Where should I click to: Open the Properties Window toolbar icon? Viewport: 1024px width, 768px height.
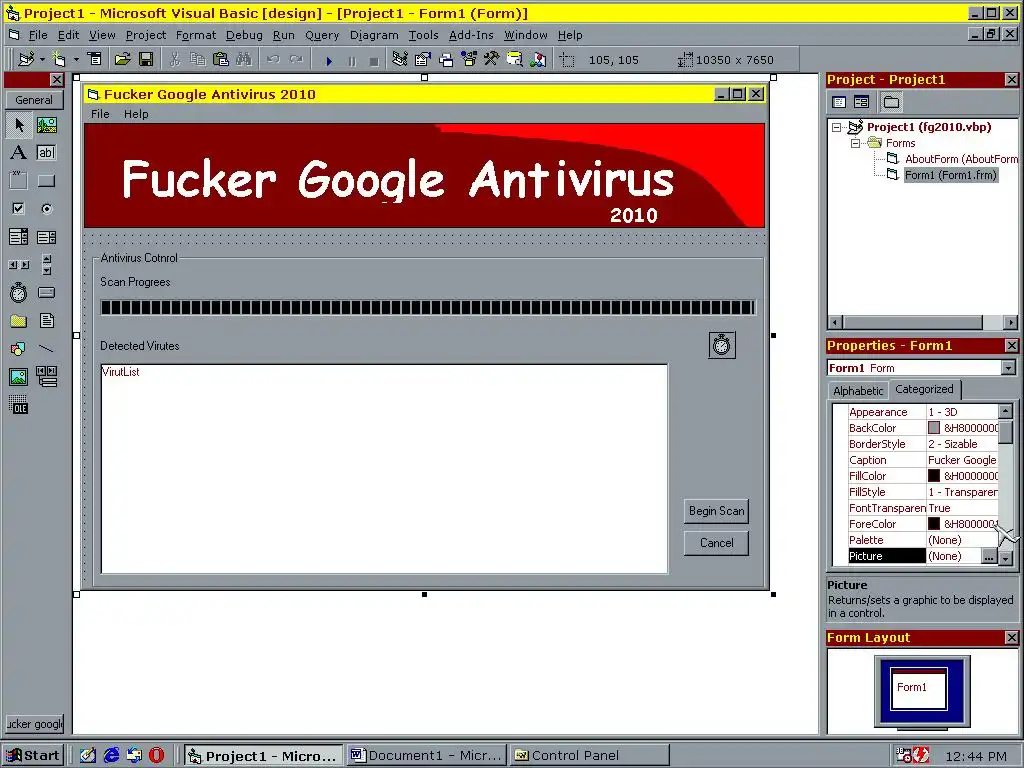click(x=423, y=59)
